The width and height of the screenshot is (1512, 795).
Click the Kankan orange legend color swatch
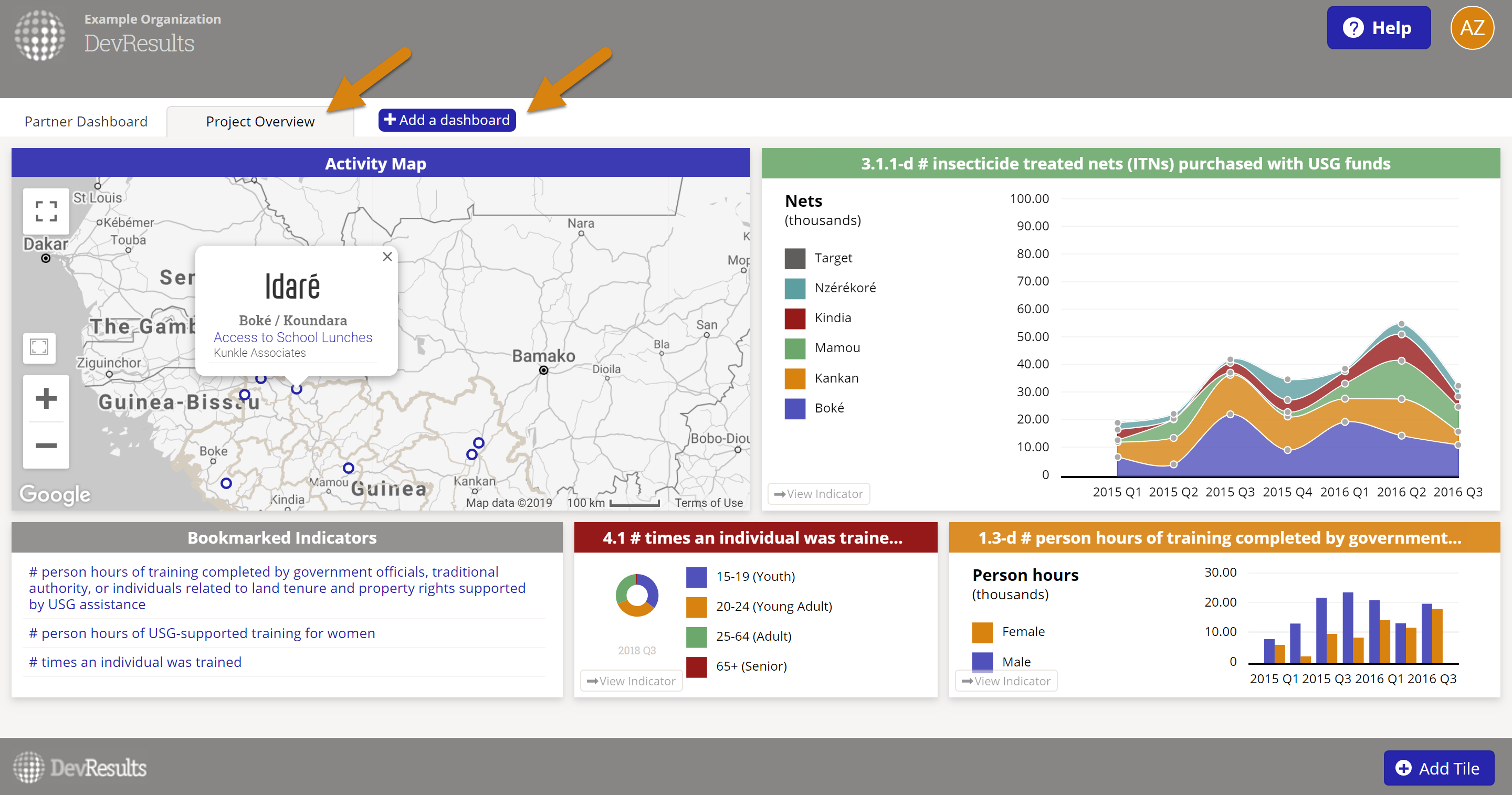click(x=795, y=378)
